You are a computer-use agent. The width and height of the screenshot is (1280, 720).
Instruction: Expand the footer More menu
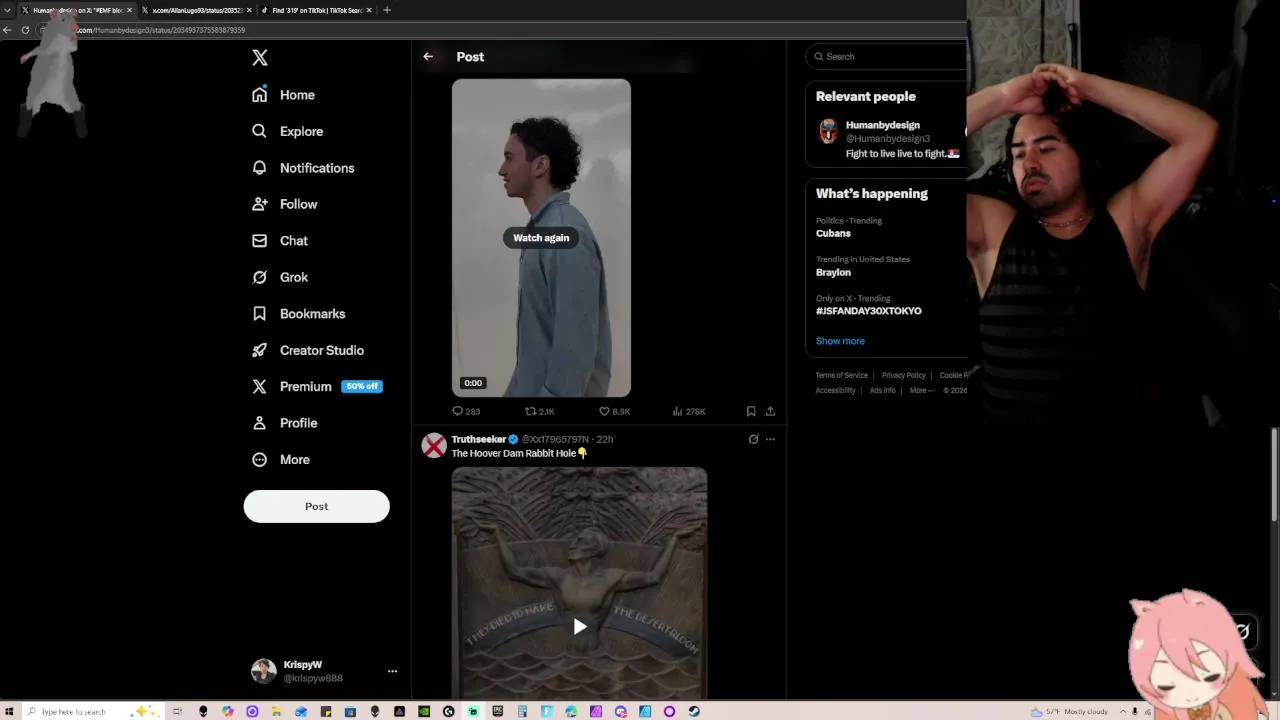(920, 390)
